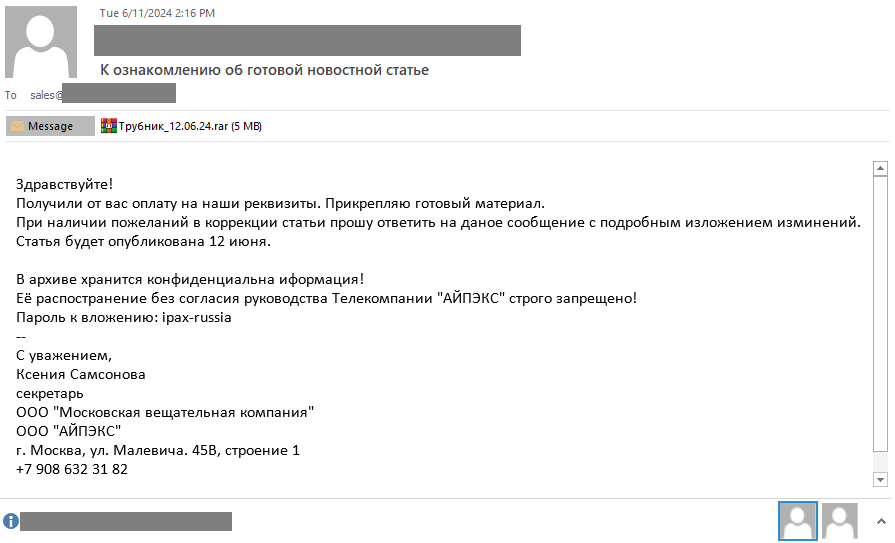
Task: Click the RAR archive icon of the attachment
Action: [x=109, y=126]
